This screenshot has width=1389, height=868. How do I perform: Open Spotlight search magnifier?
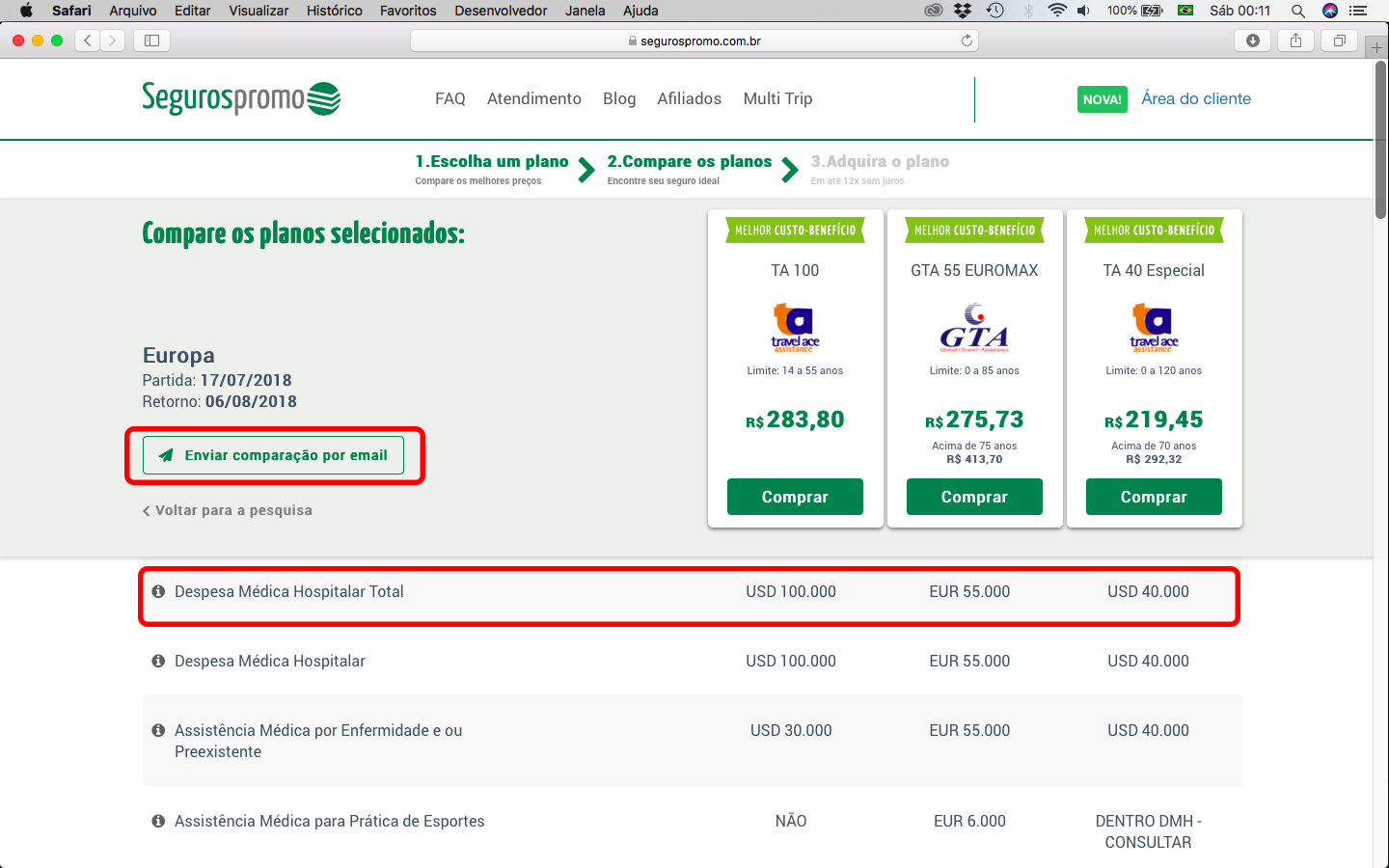(1298, 11)
